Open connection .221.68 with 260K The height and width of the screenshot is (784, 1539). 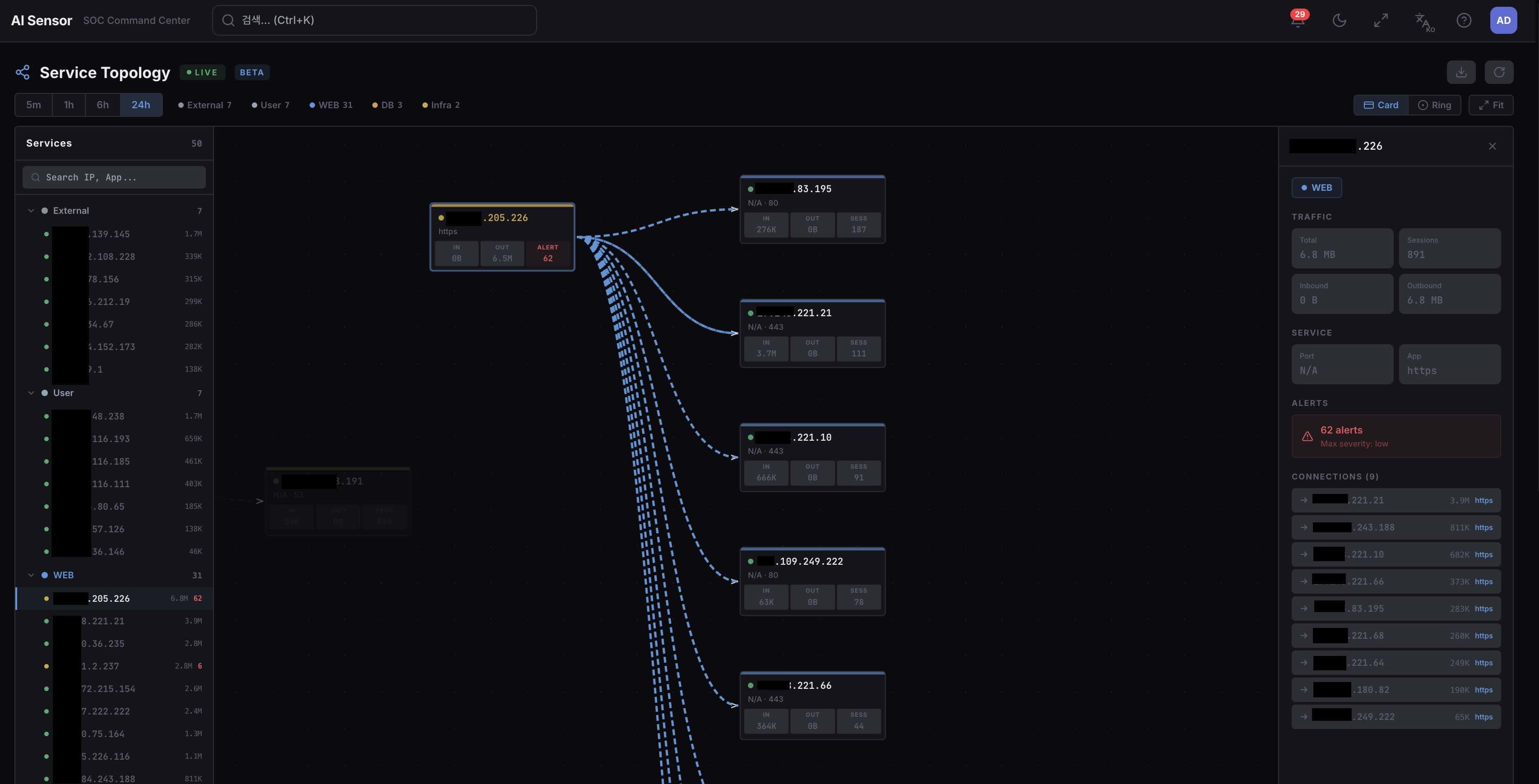click(1395, 636)
